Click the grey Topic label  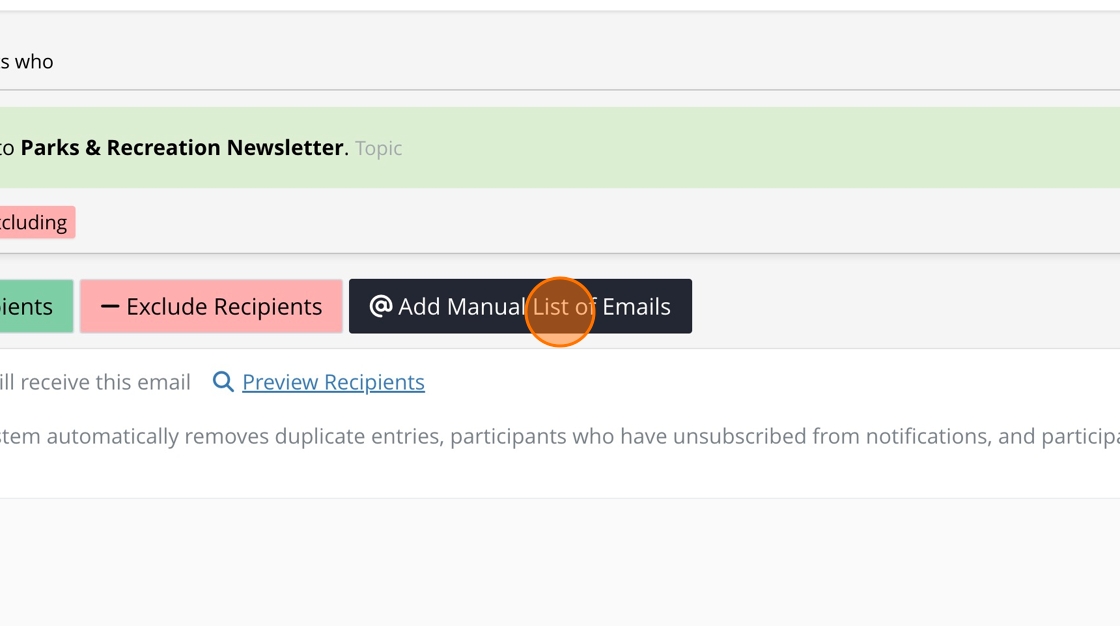[x=378, y=149]
